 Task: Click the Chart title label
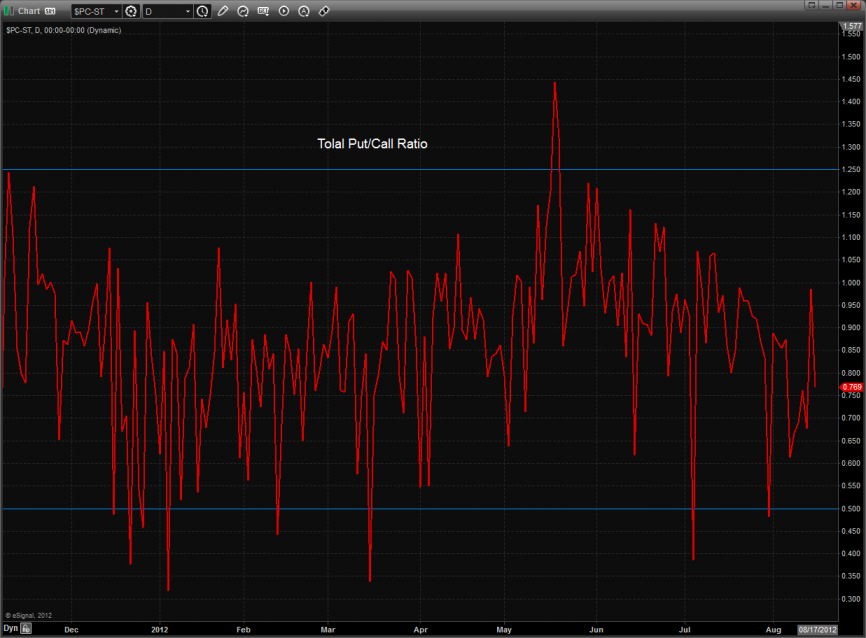point(29,11)
